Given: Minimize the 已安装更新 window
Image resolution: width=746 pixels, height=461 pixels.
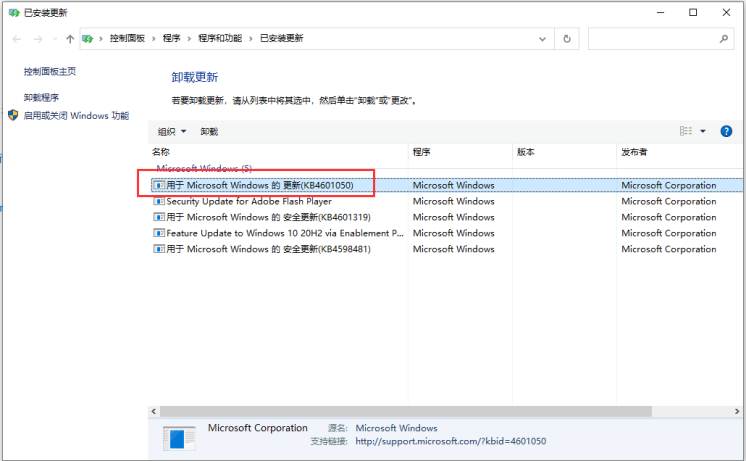Looking at the screenshot, I should (660, 13).
